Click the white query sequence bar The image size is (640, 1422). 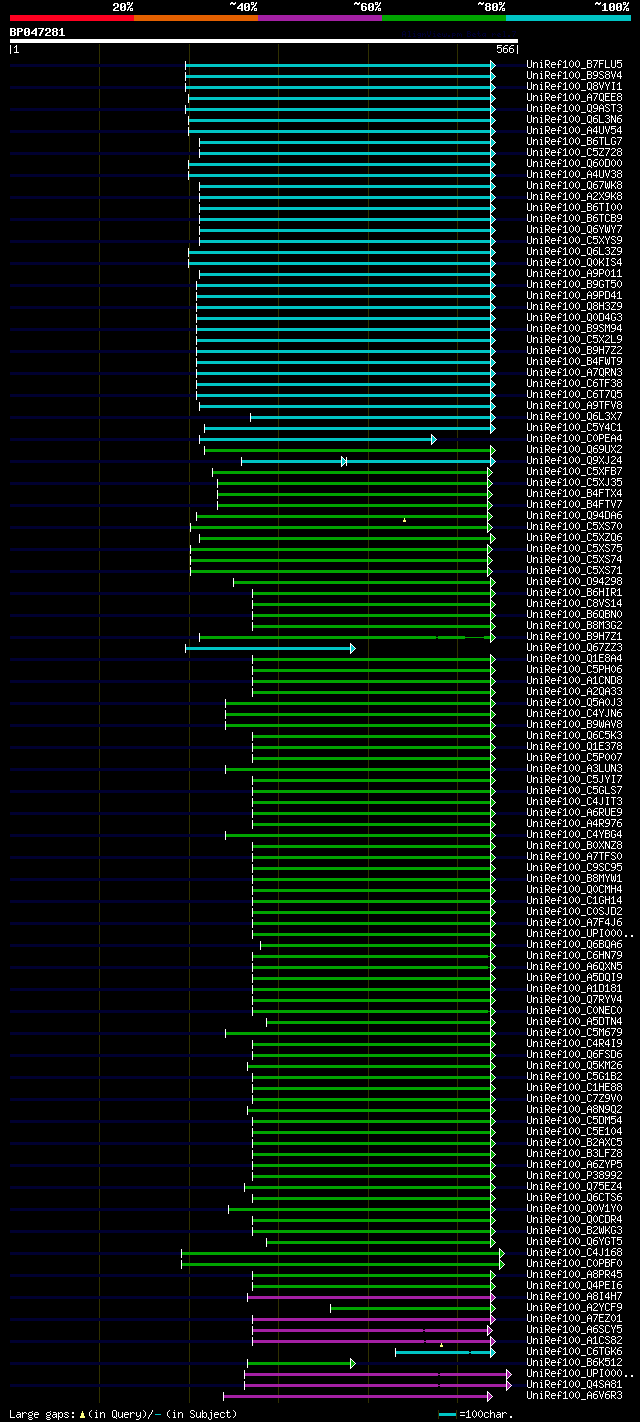[x=263, y=41]
